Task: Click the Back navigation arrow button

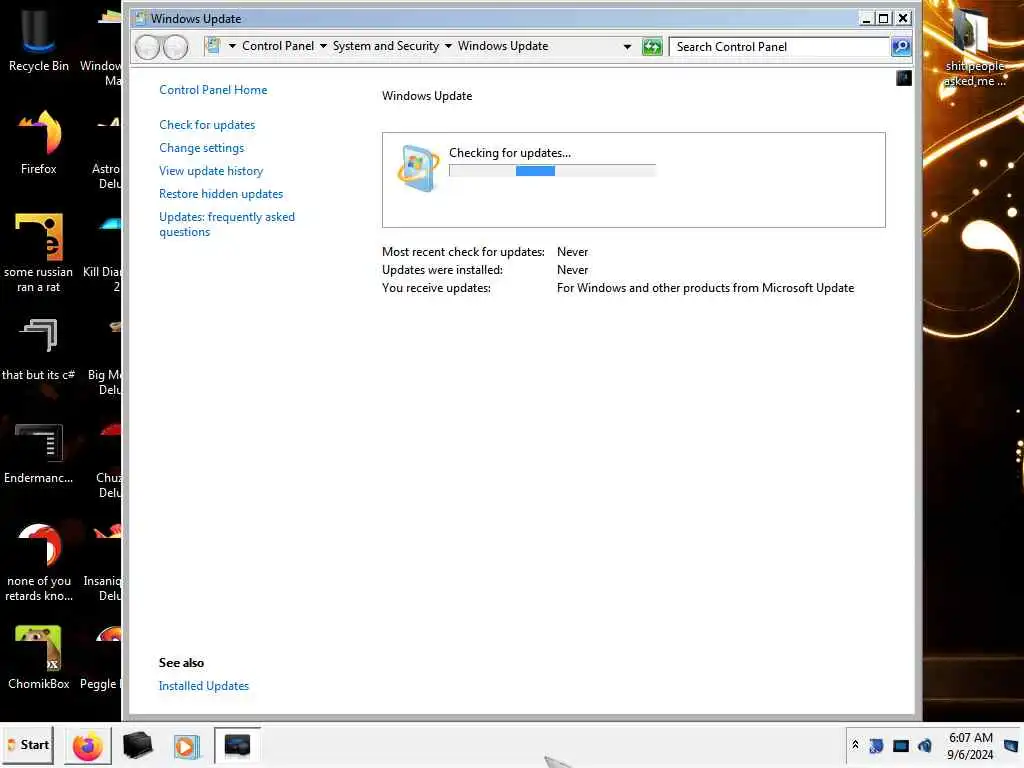Action: (x=147, y=47)
